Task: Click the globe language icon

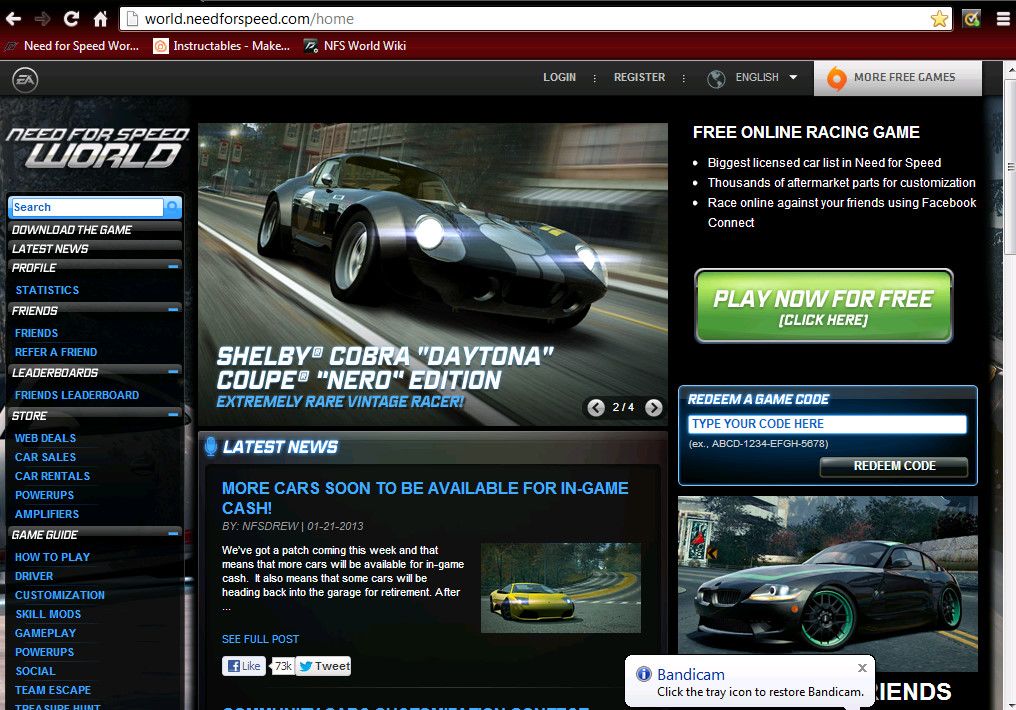Action: pos(716,79)
